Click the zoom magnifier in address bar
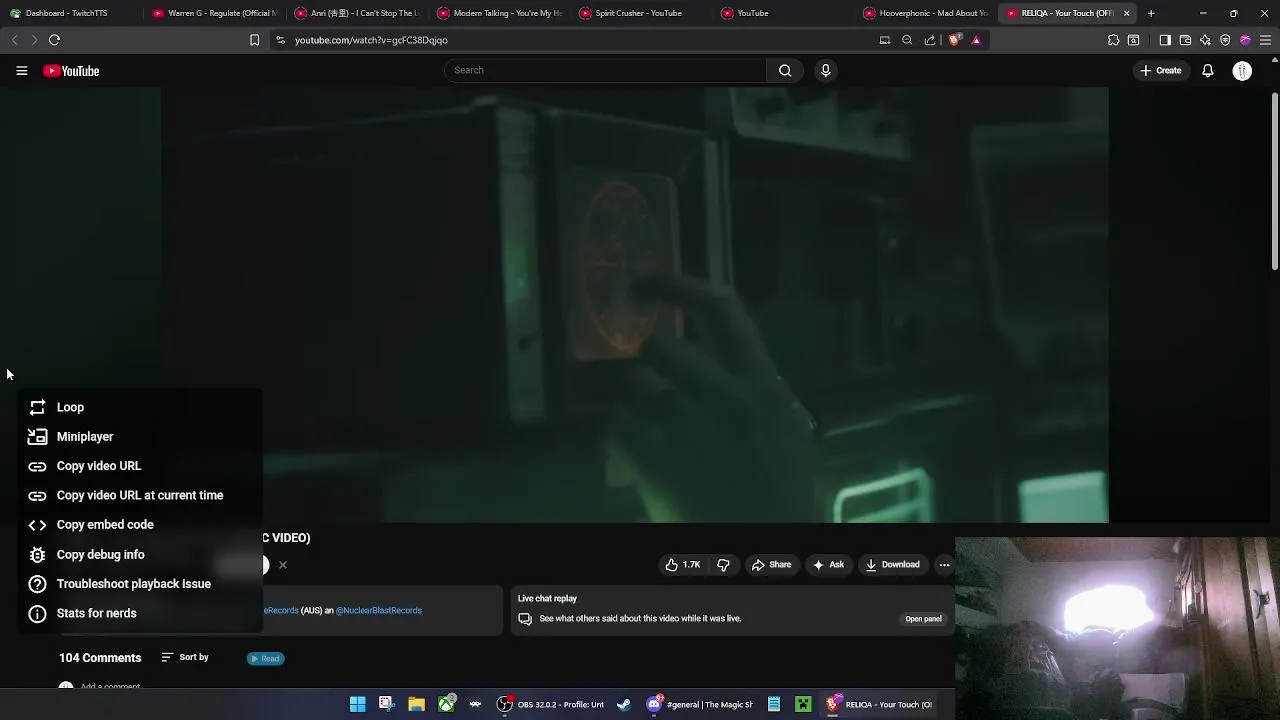1280x720 pixels. click(907, 40)
